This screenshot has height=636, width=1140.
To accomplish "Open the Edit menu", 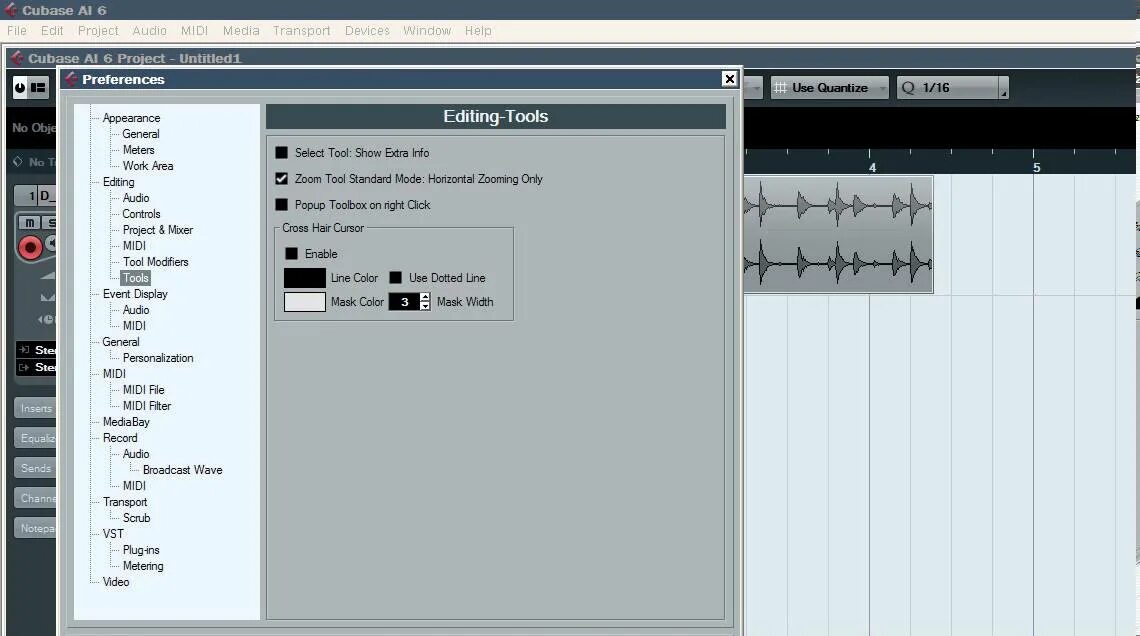I will [x=52, y=31].
